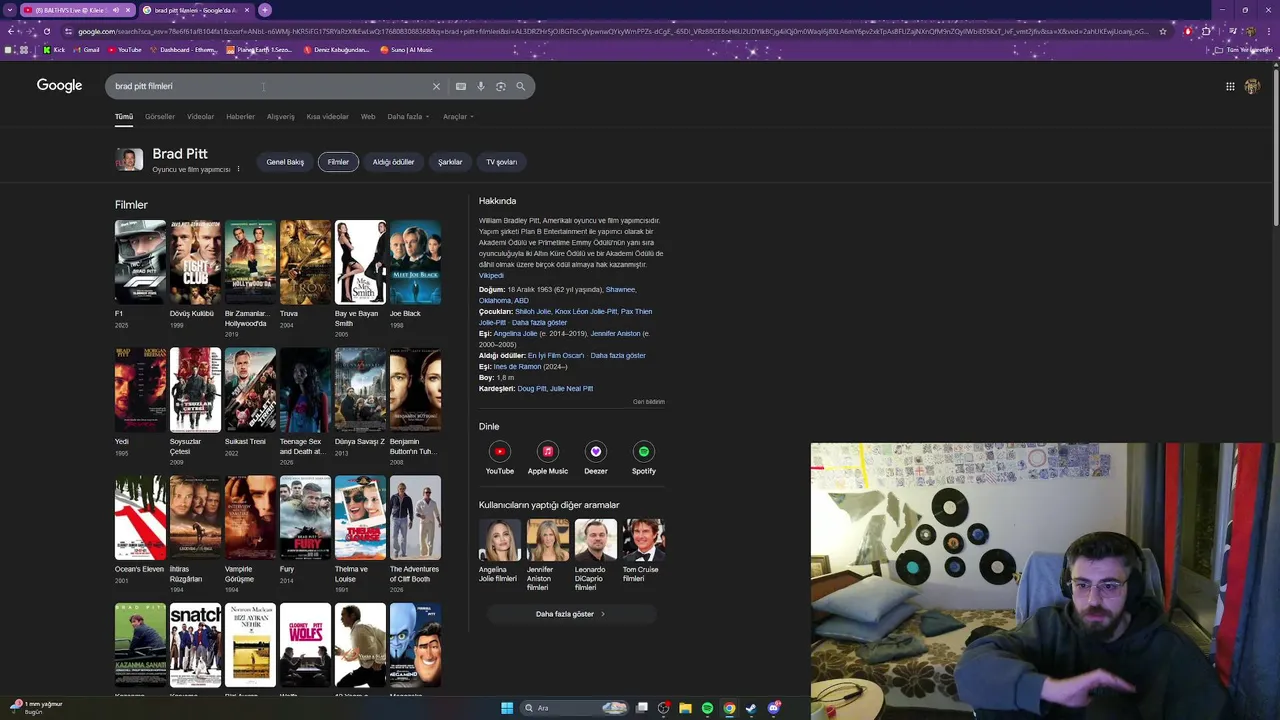The image size is (1280, 720).
Task: Open the Gmail bookmark
Action: pyautogui.click(x=86, y=49)
